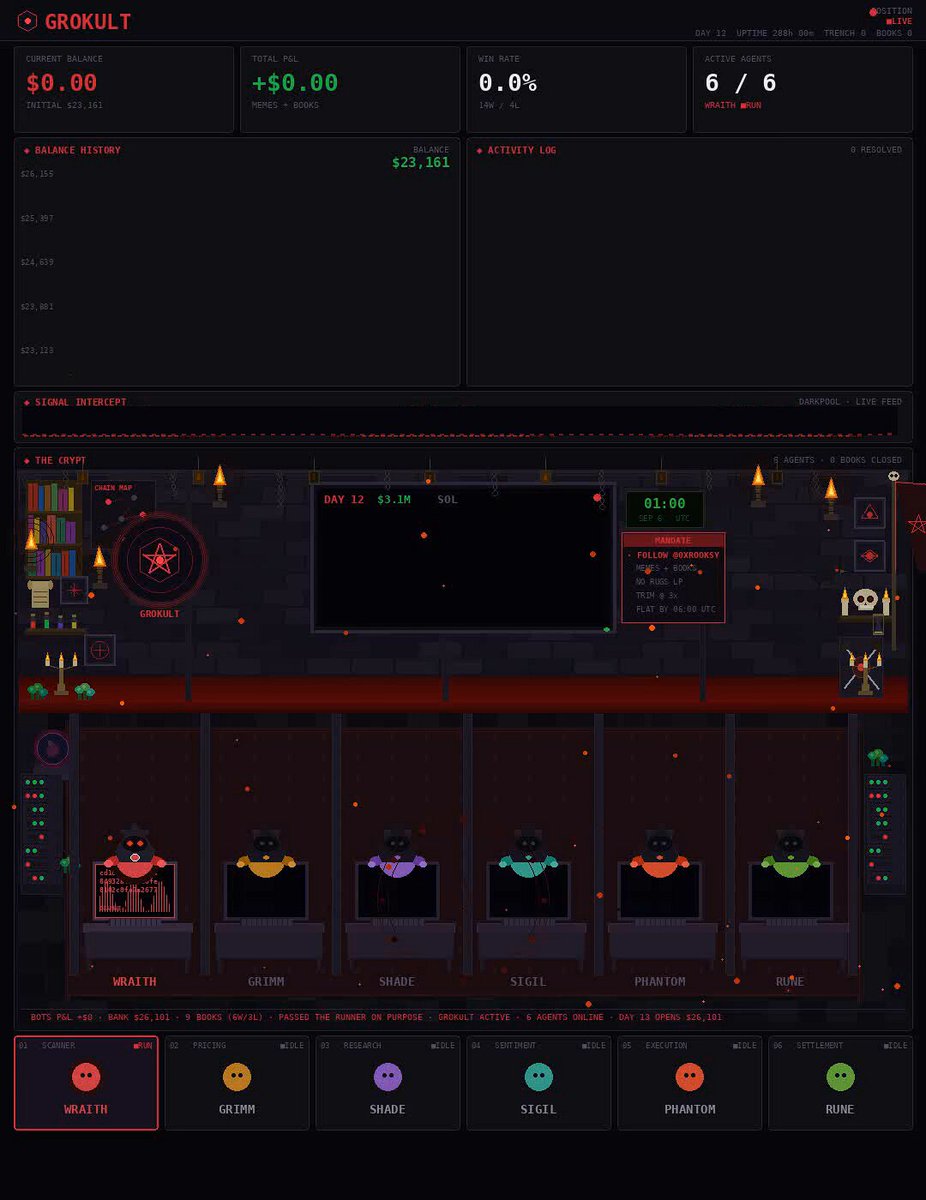Click the framed diamond eye picture
The image size is (926, 1200).
coord(870,556)
